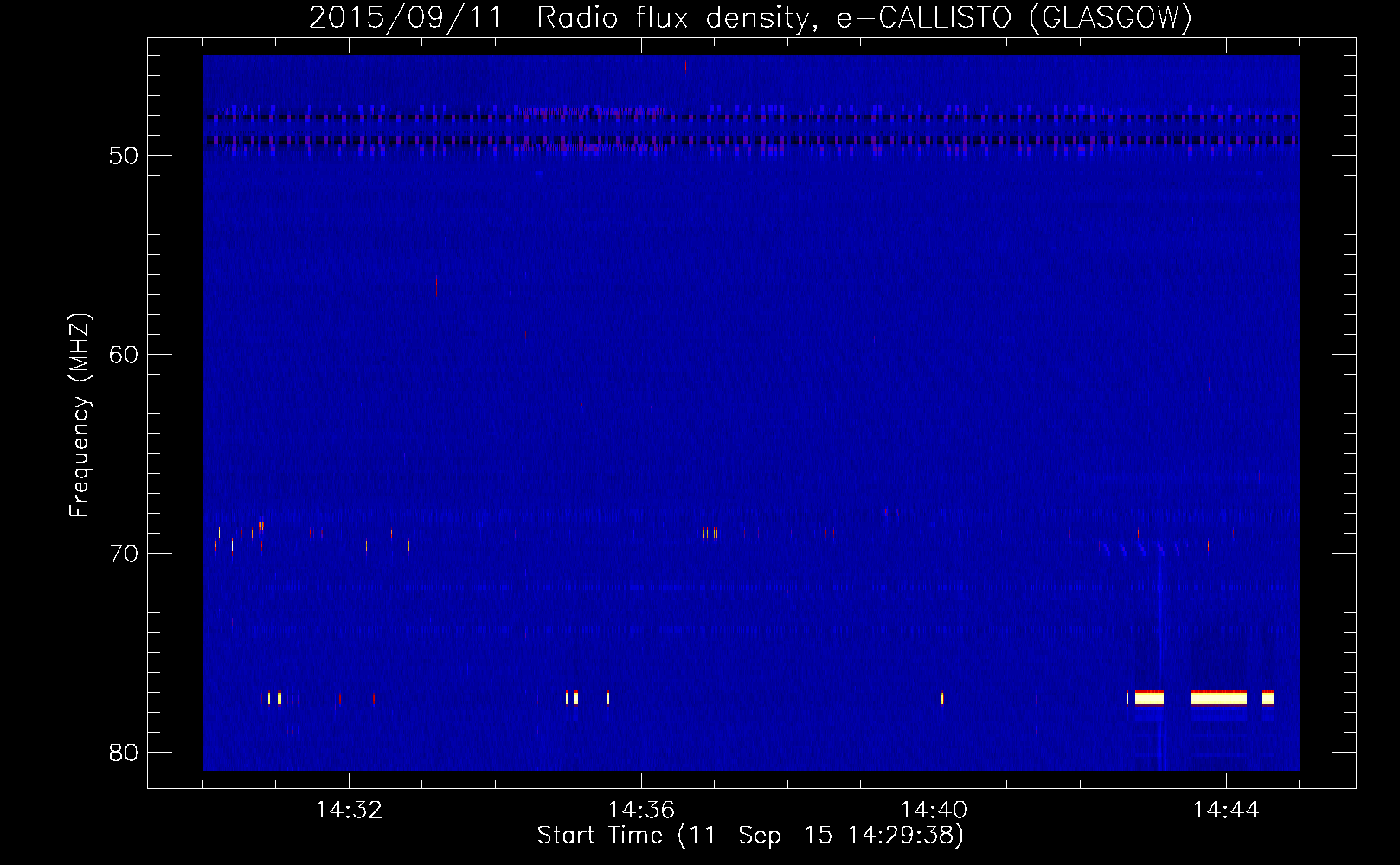1400x865 pixels.
Task: Click the time tick label '14:40'
Action: pyautogui.click(x=934, y=811)
